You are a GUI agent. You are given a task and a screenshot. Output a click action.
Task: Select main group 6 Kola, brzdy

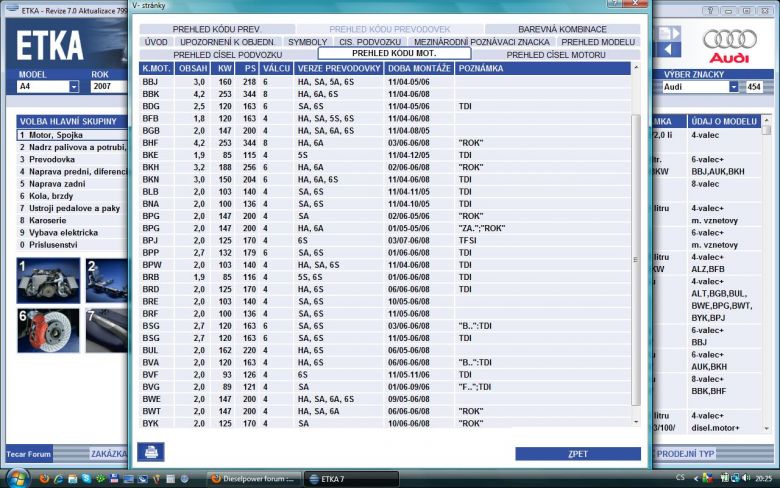click(x=72, y=196)
